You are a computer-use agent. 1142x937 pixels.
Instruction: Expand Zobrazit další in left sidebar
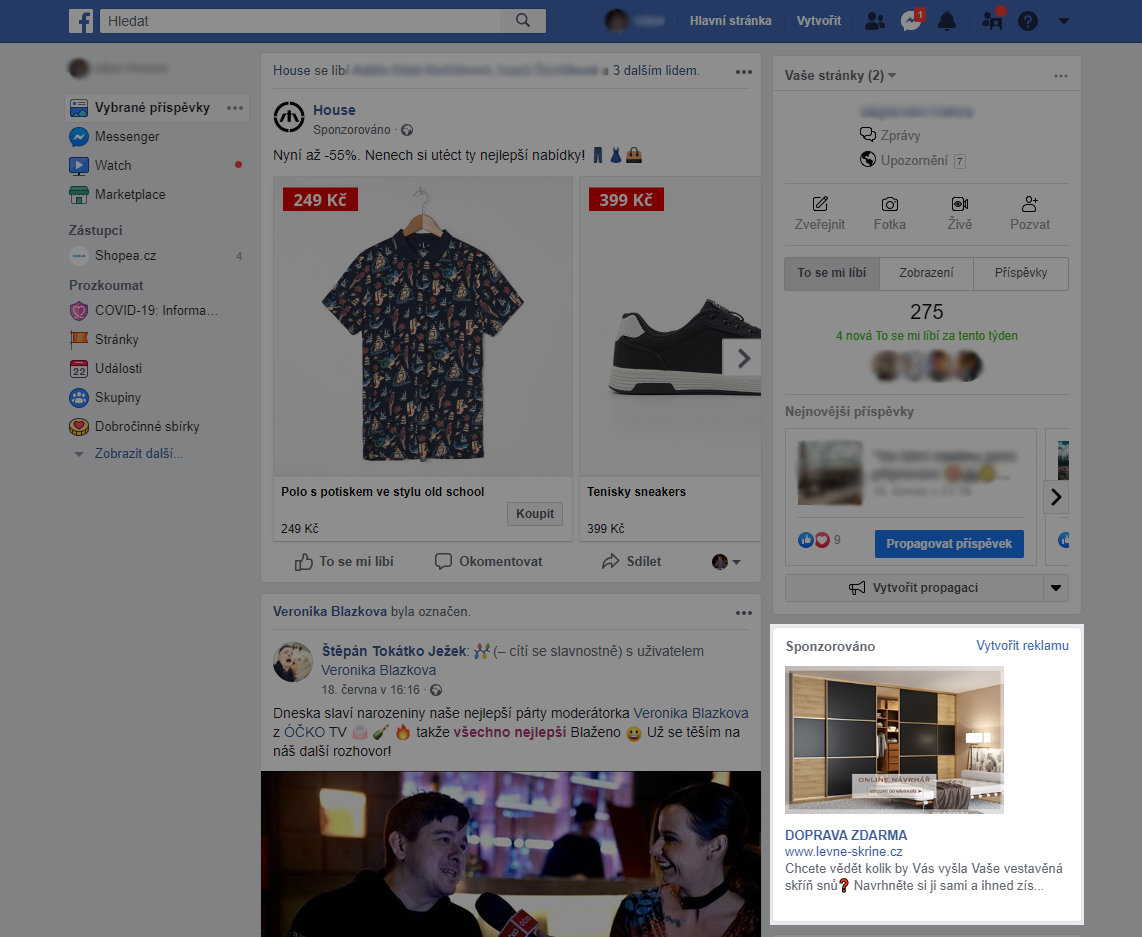click(138, 453)
